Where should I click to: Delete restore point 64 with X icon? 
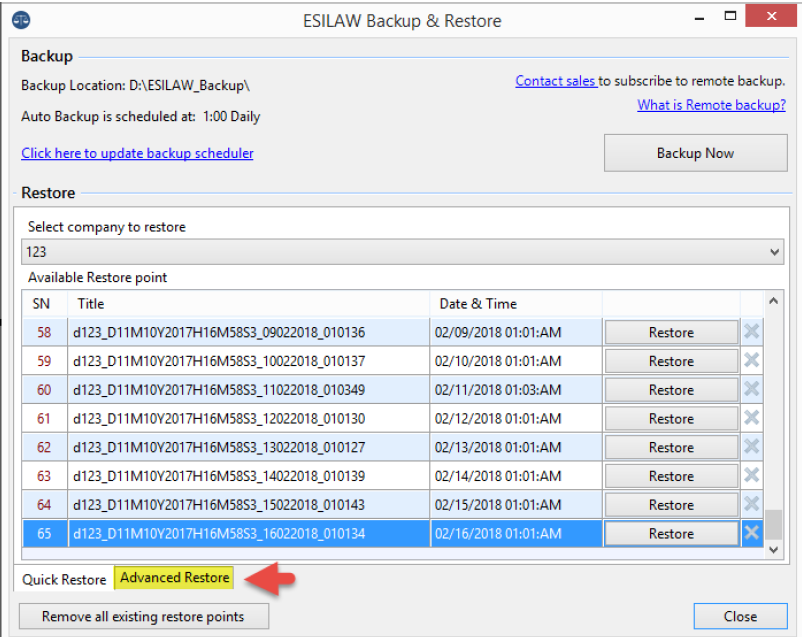(x=751, y=504)
